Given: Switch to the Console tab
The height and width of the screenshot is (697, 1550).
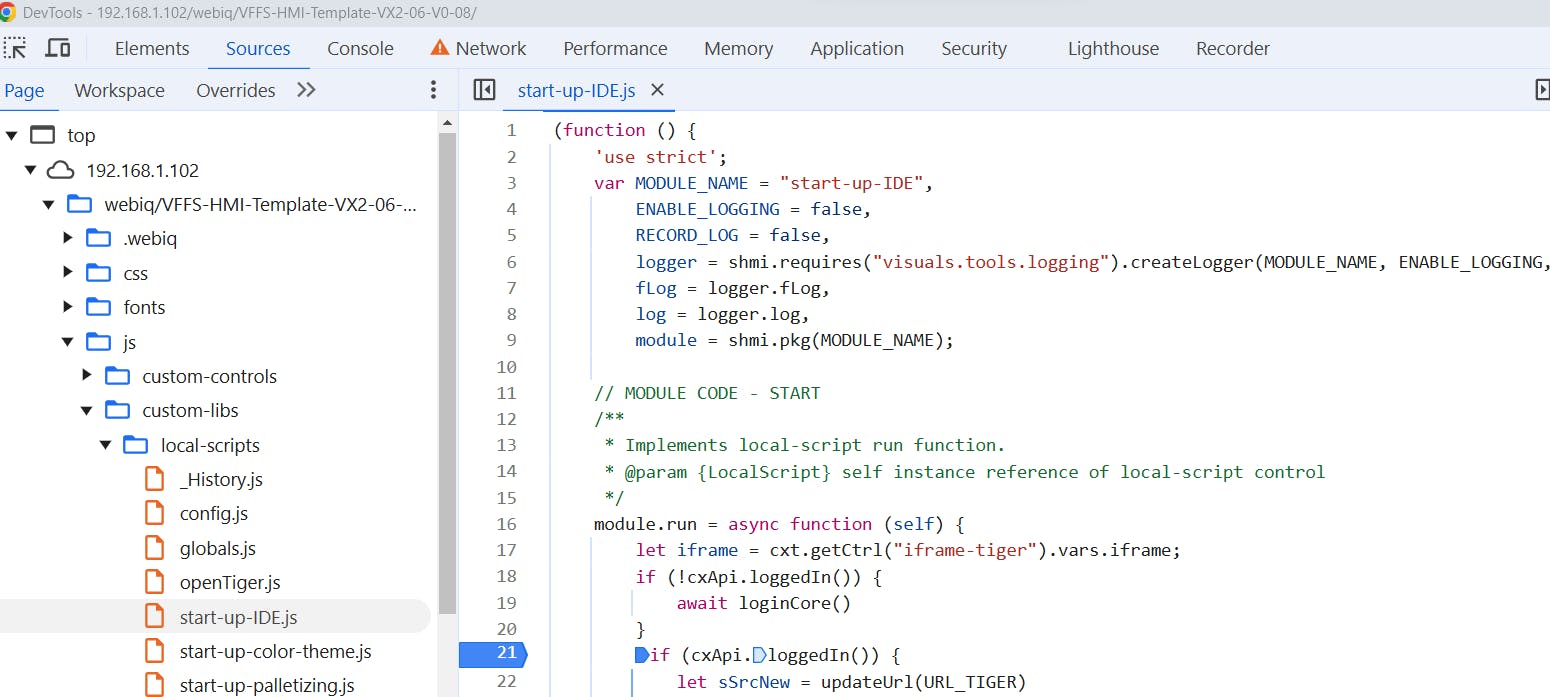Looking at the screenshot, I should (360, 48).
